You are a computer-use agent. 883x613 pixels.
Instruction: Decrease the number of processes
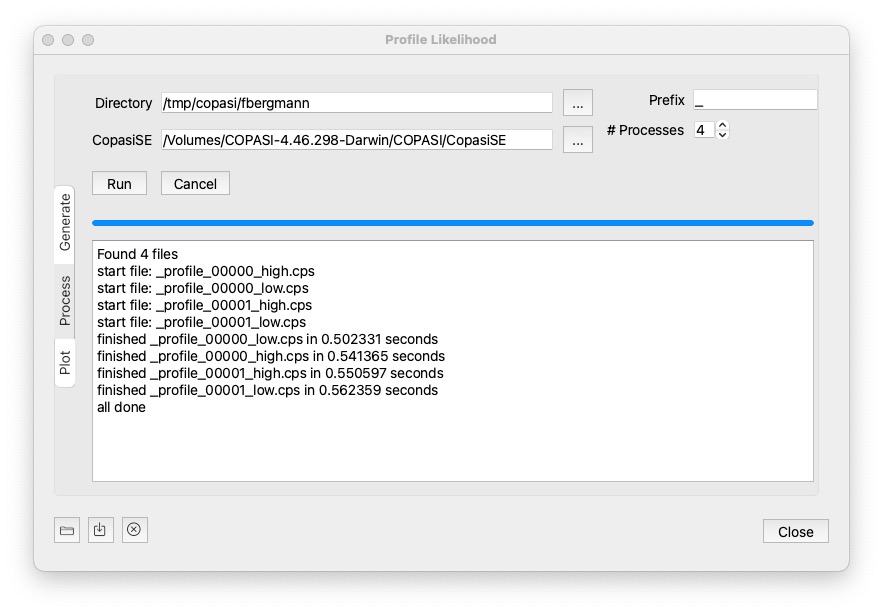[723, 135]
